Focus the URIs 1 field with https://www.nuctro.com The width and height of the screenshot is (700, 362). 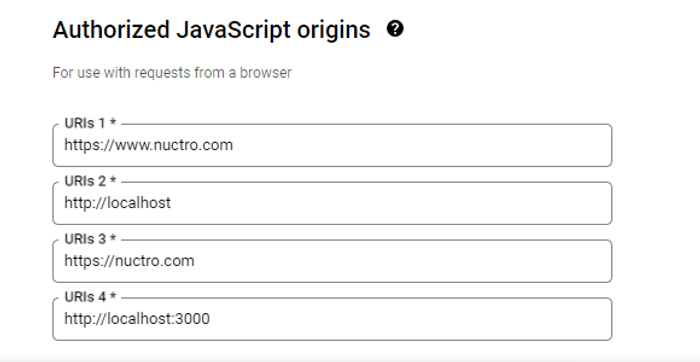(x=332, y=146)
